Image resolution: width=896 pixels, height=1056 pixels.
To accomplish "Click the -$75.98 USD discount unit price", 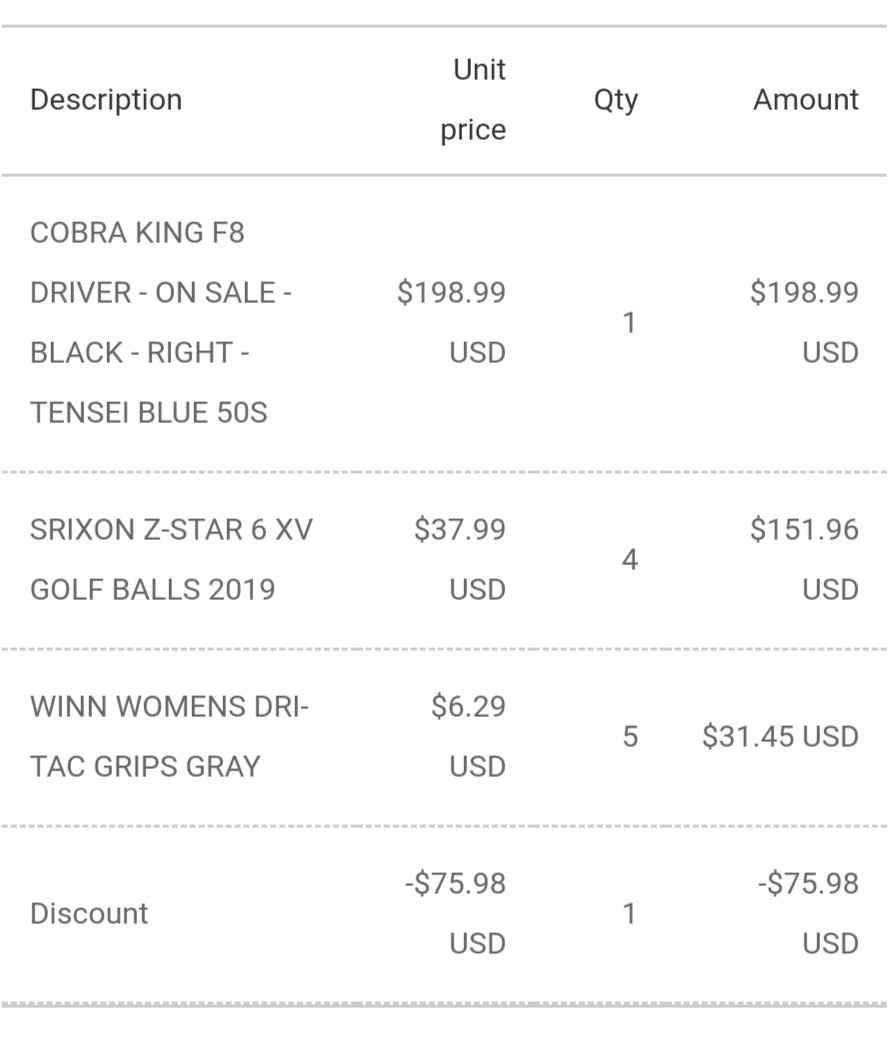I will (x=456, y=914).
